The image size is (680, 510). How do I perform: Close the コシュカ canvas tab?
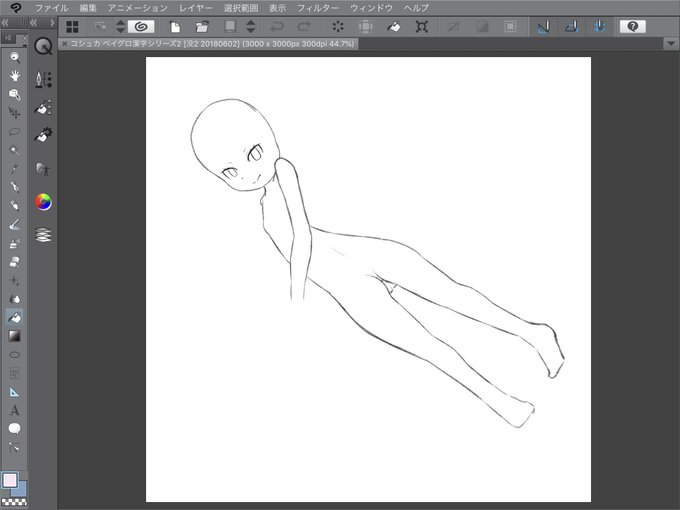[x=64, y=43]
